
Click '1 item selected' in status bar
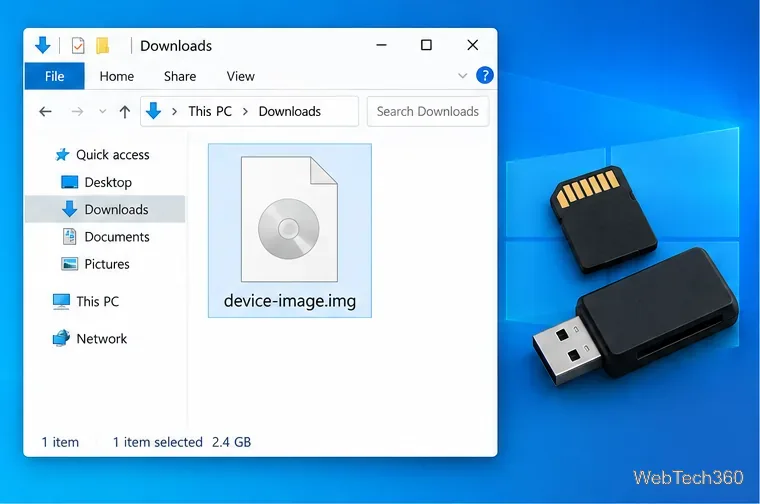click(158, 442)
